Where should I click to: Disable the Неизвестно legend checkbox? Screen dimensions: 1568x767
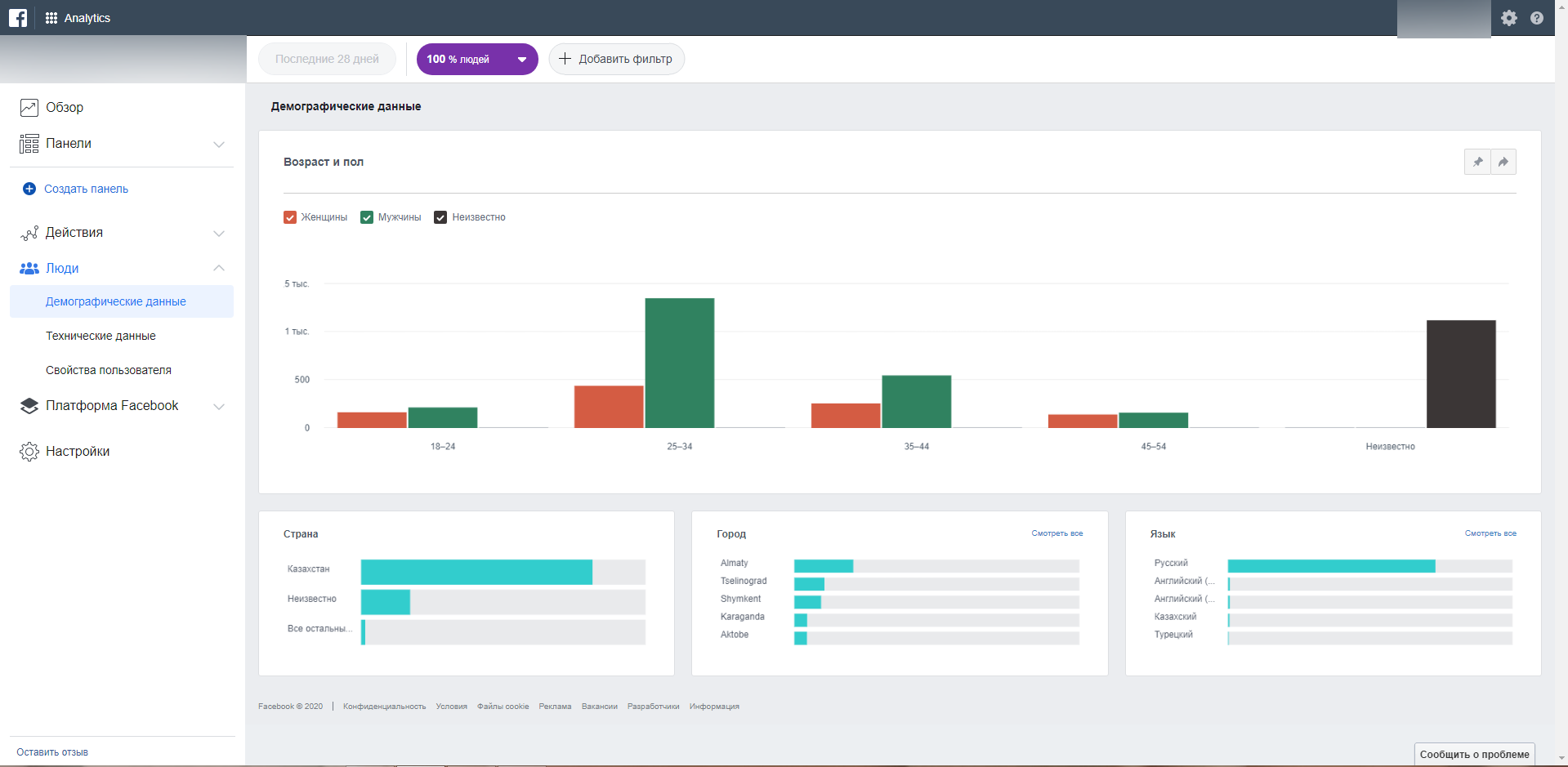(440, 217)
